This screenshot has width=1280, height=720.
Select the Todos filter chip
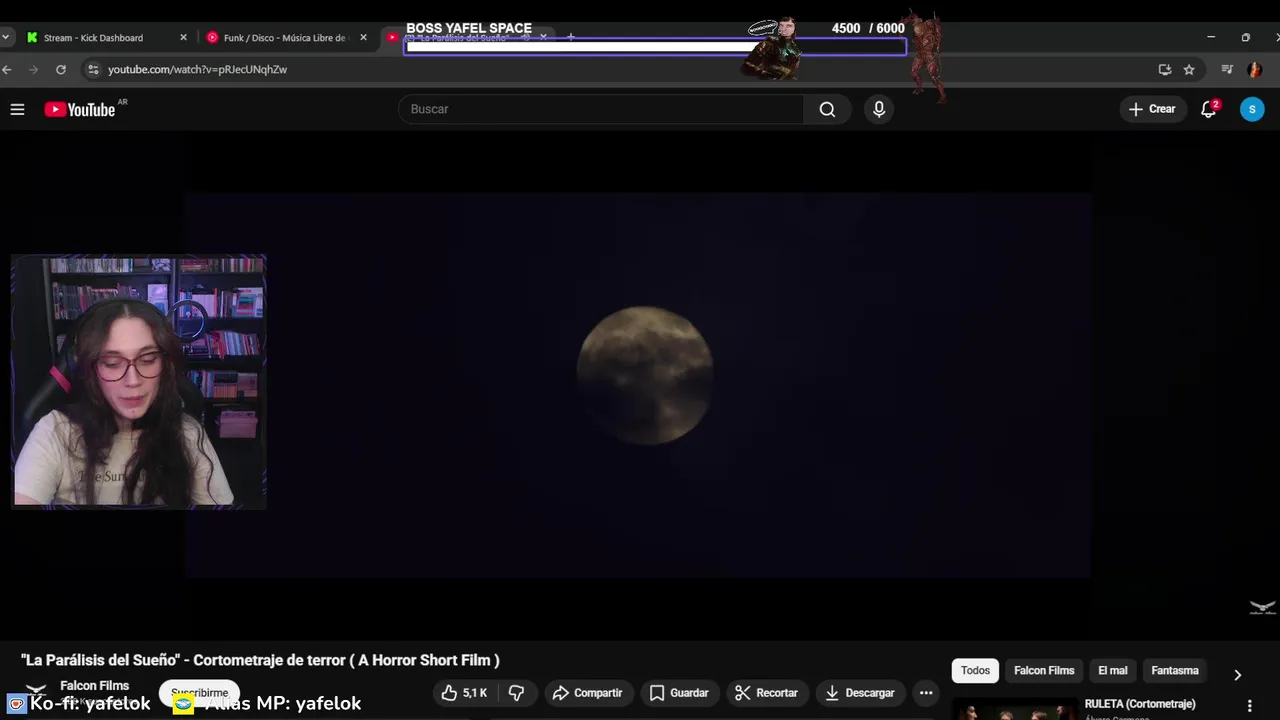click(975, 670)
